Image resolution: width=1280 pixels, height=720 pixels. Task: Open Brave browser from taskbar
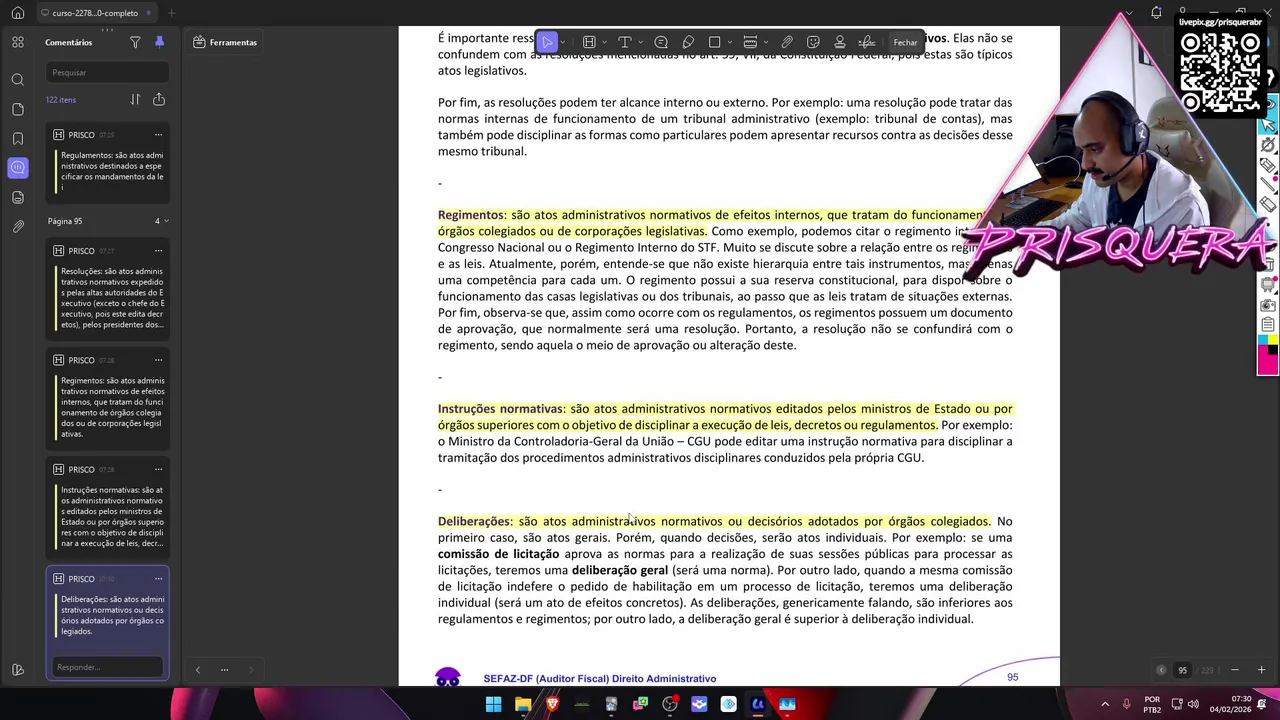552,704
